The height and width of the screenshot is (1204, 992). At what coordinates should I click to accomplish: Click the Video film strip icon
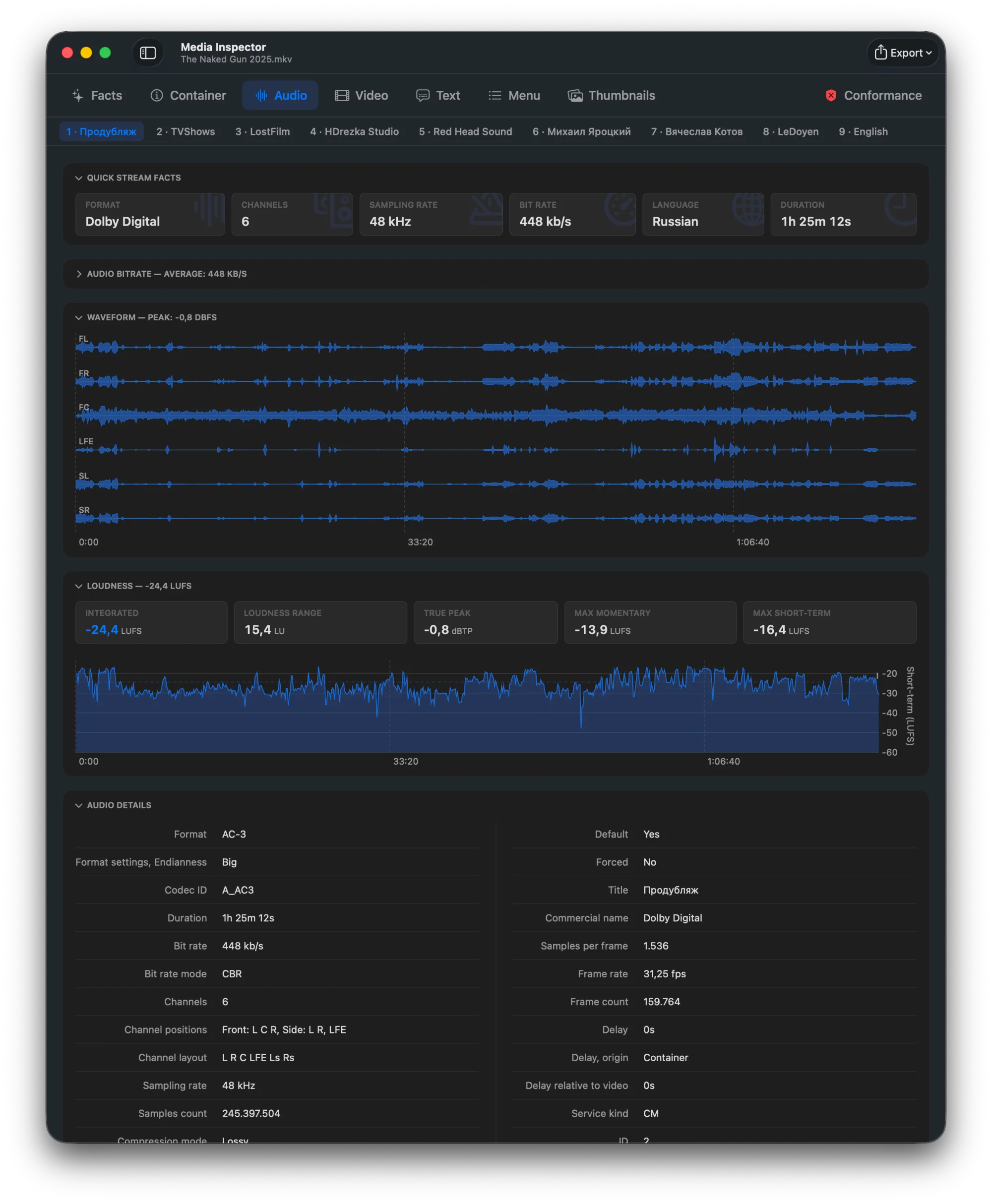point(342,95)
